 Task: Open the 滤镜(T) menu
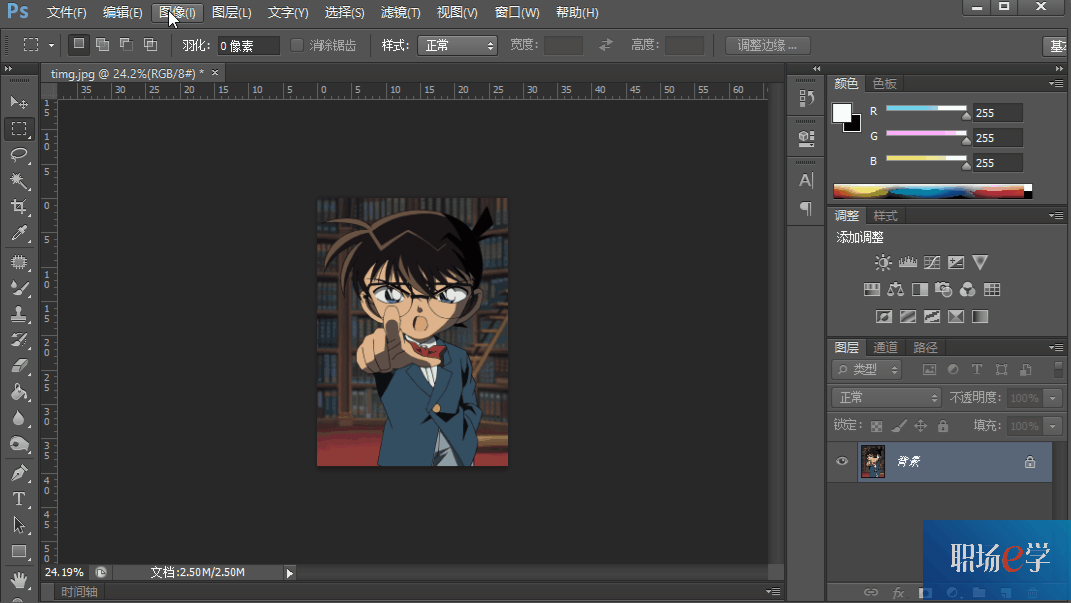[400, 12]
